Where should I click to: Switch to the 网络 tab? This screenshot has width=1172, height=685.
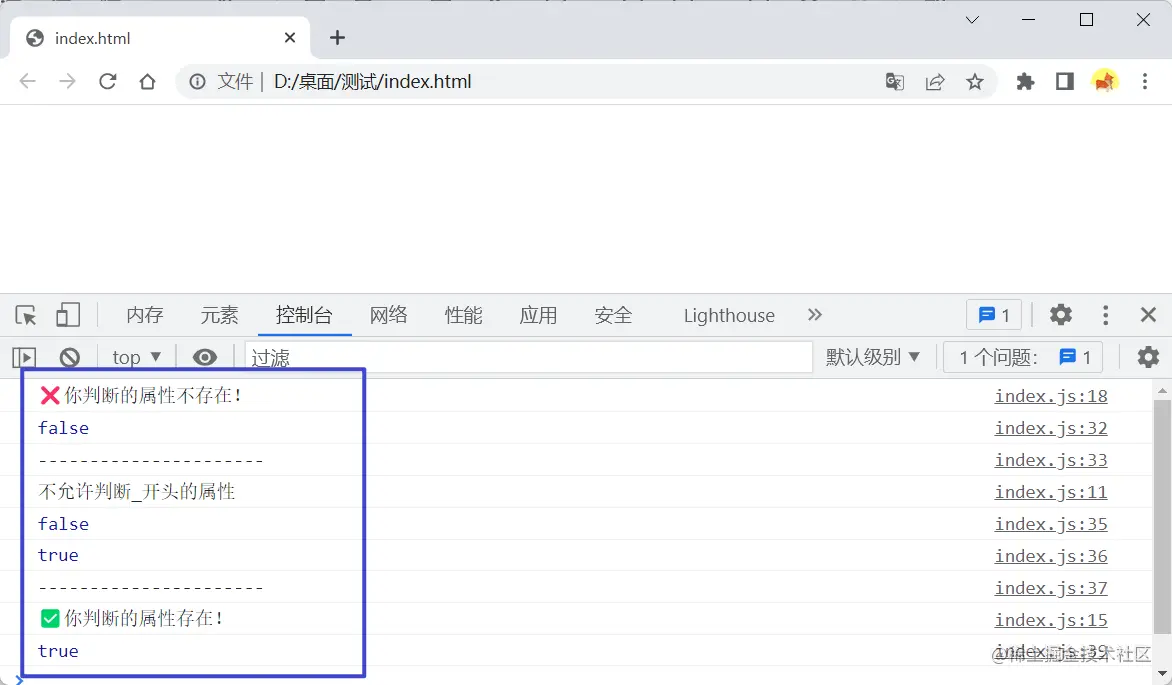tap(388, 315)
